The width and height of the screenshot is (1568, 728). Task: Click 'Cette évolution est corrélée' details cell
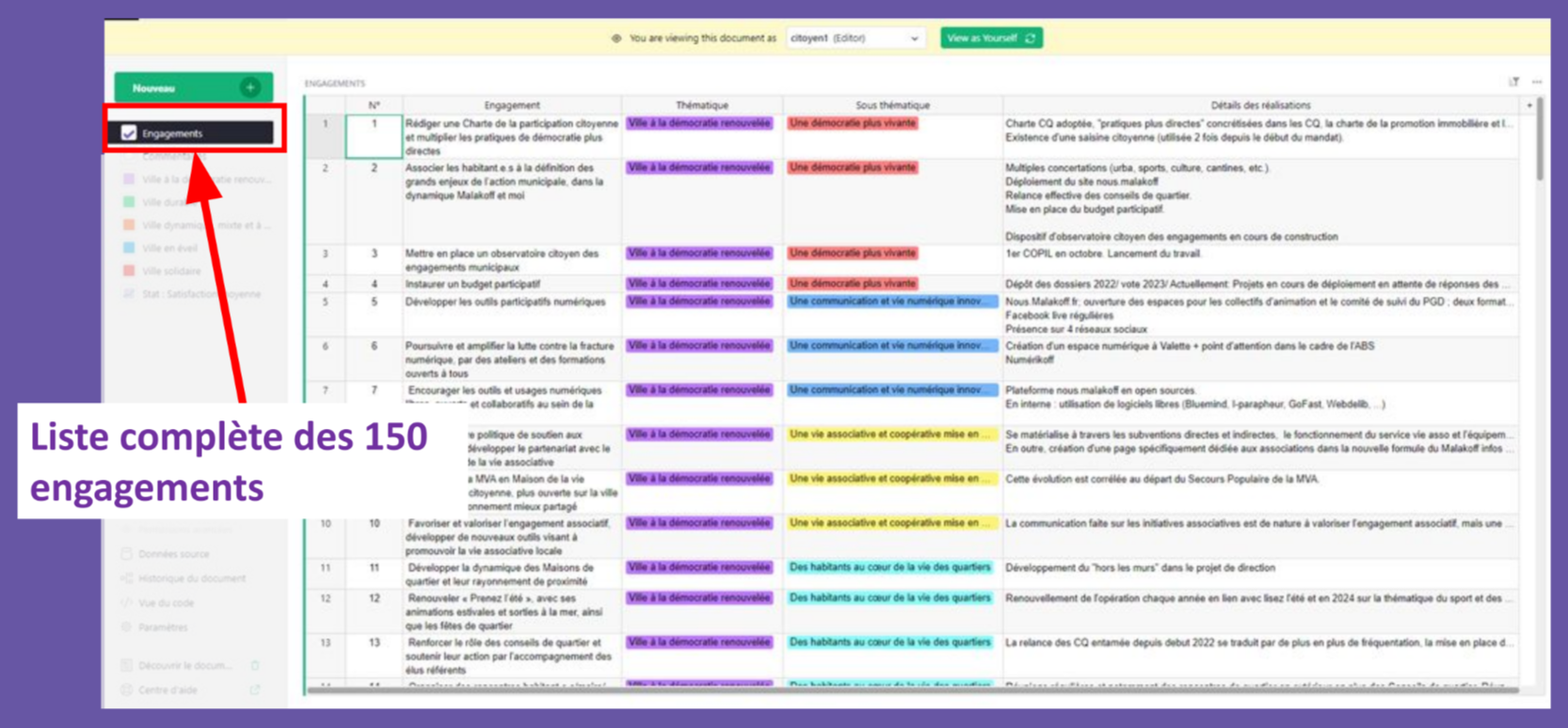pyautogui.click(x=1260, y=492)
